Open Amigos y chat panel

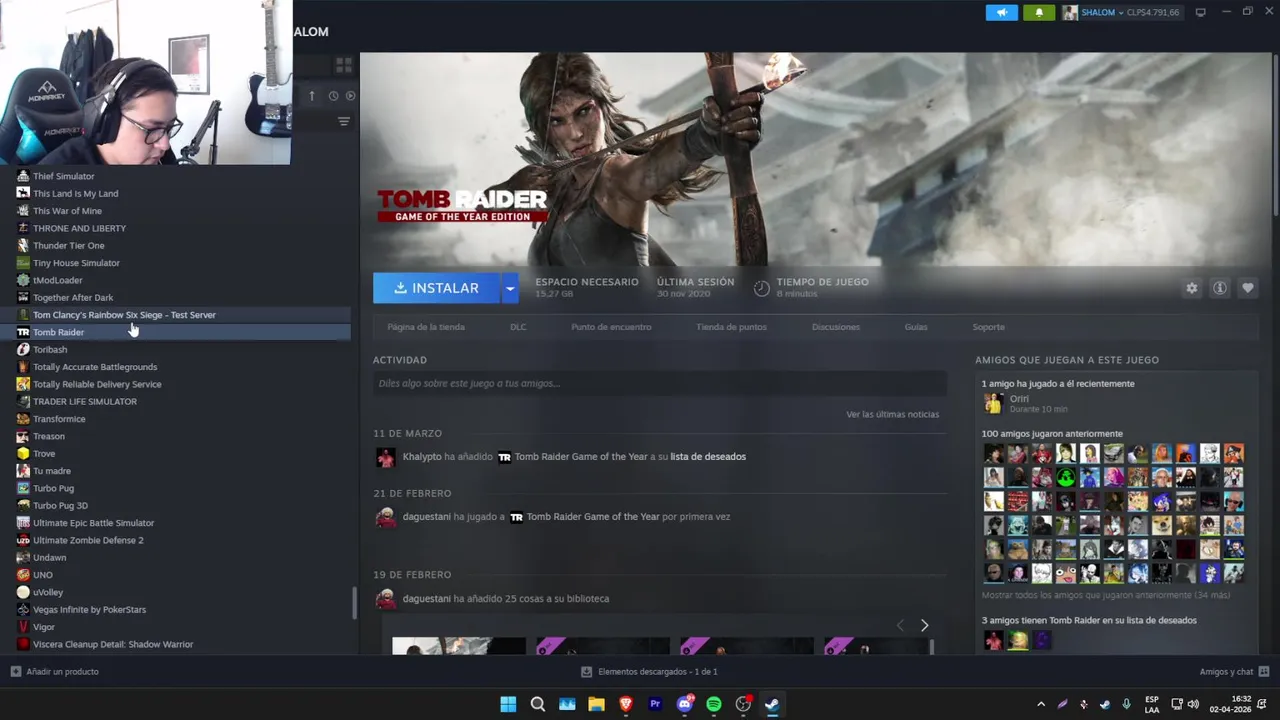[x=1226, y=672]
